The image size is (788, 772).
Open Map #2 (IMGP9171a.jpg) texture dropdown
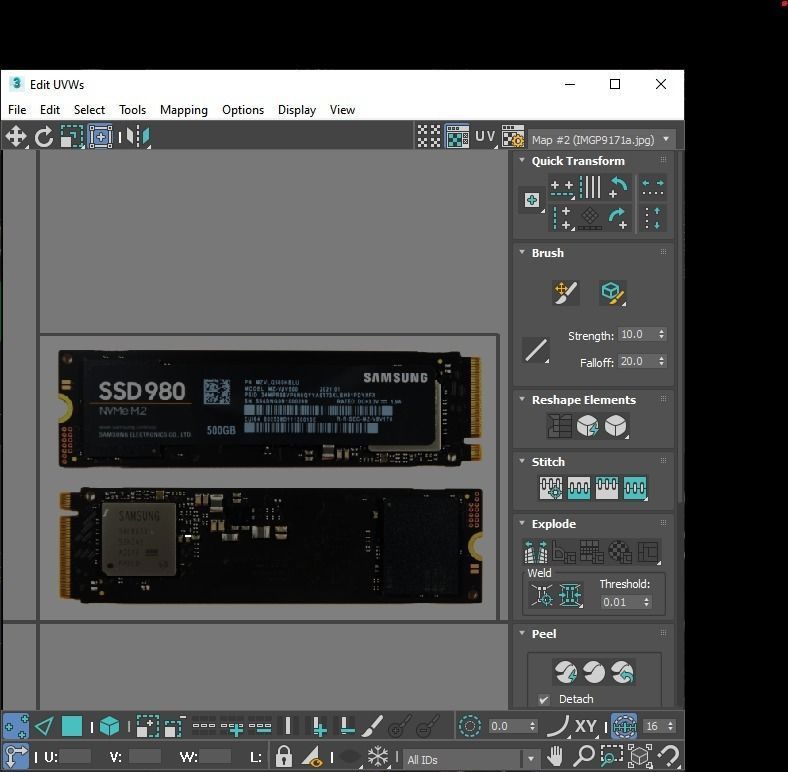pyautogui.click(x=601, y=140)
